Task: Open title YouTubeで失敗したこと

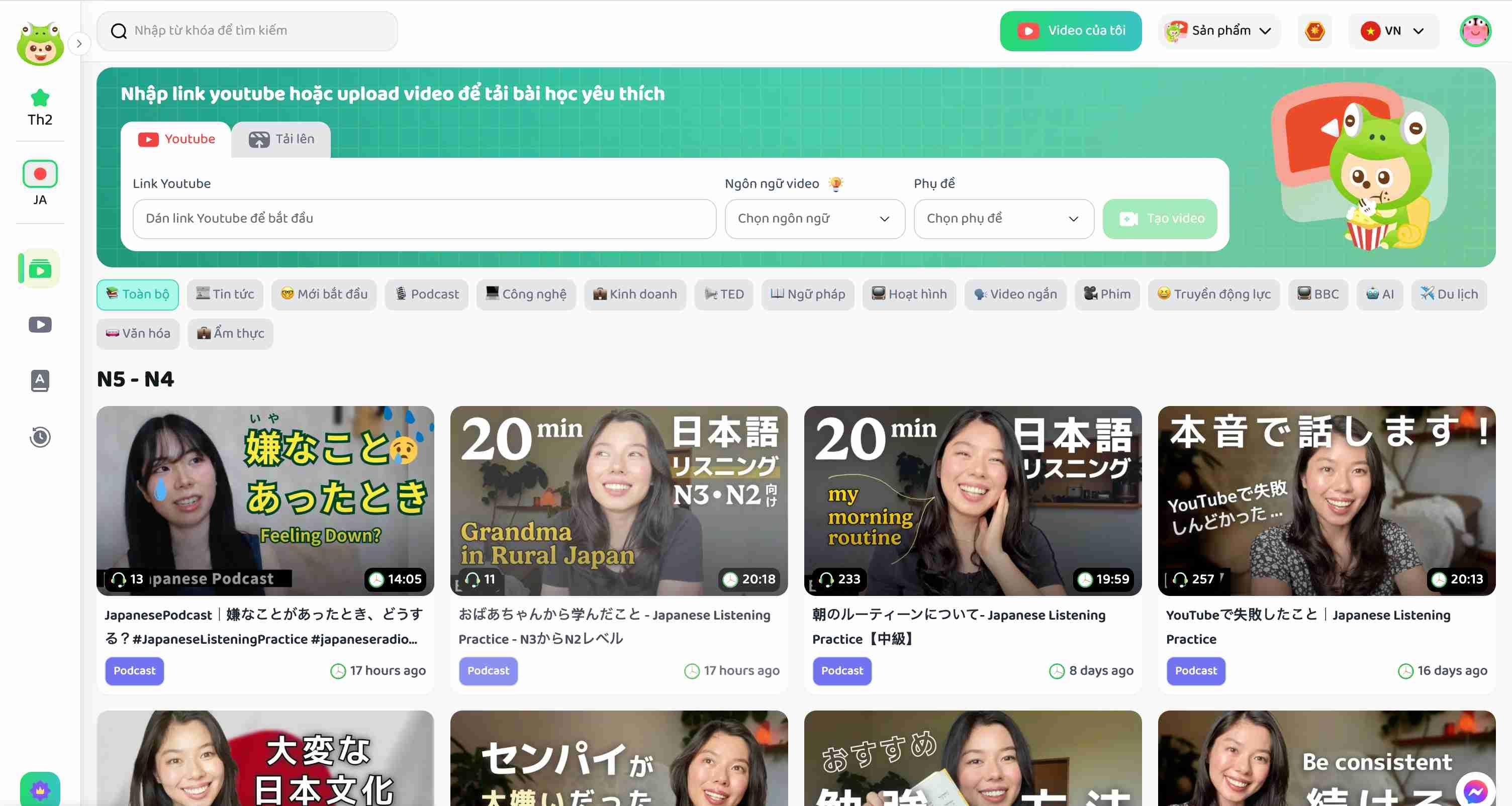Action: (1308, 627)
